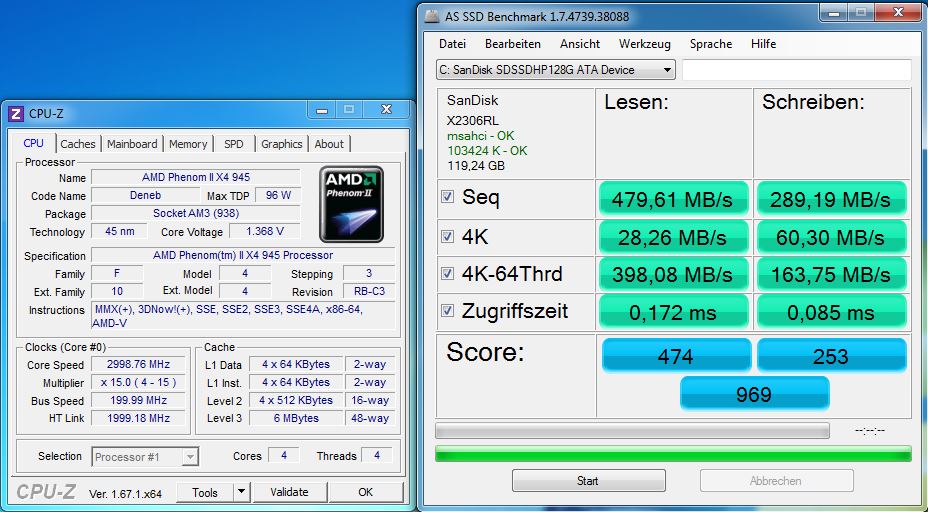Open the Bearbeiten menu
928x512 pixels.
coord(513,44)
